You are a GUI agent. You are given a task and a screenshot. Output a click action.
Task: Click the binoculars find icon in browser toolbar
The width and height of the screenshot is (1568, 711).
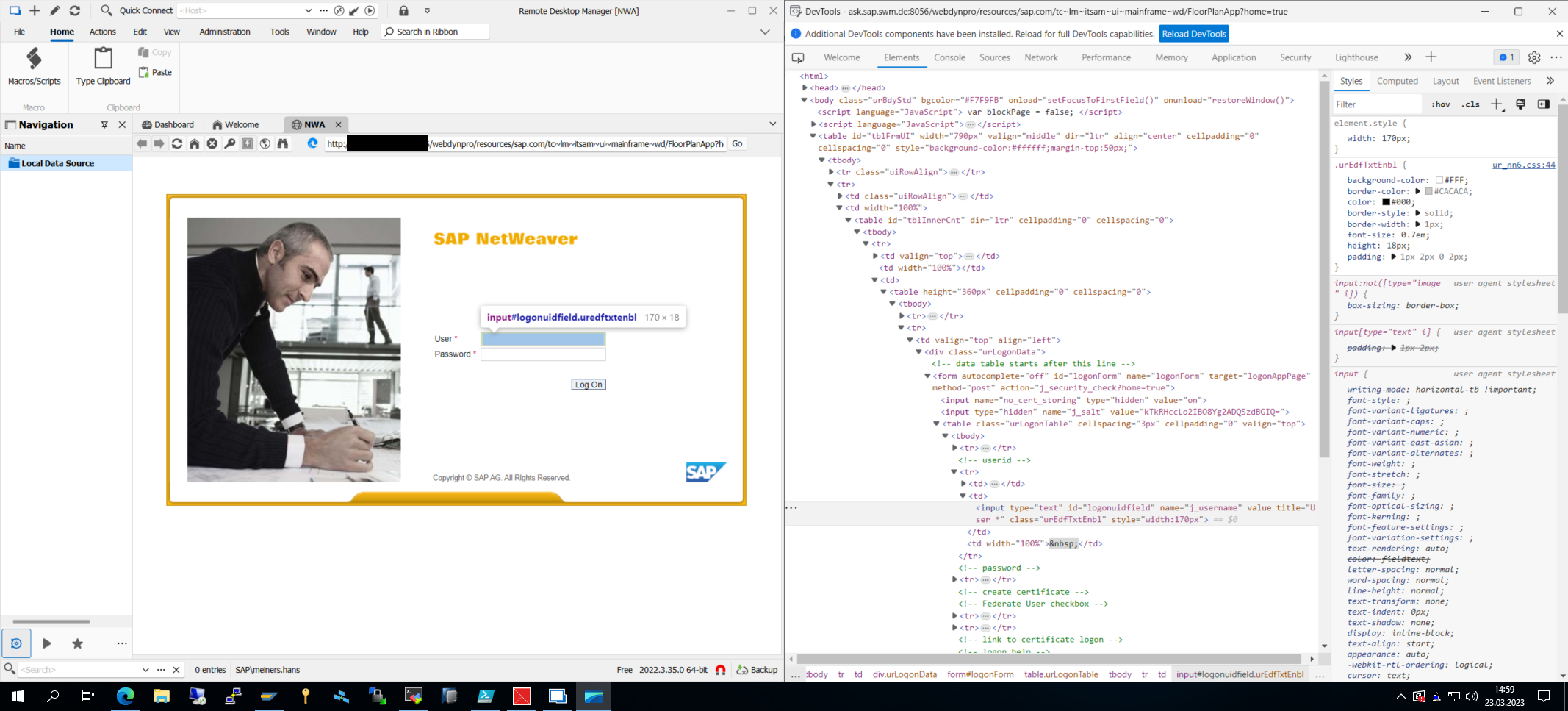[x=283, y=144]
